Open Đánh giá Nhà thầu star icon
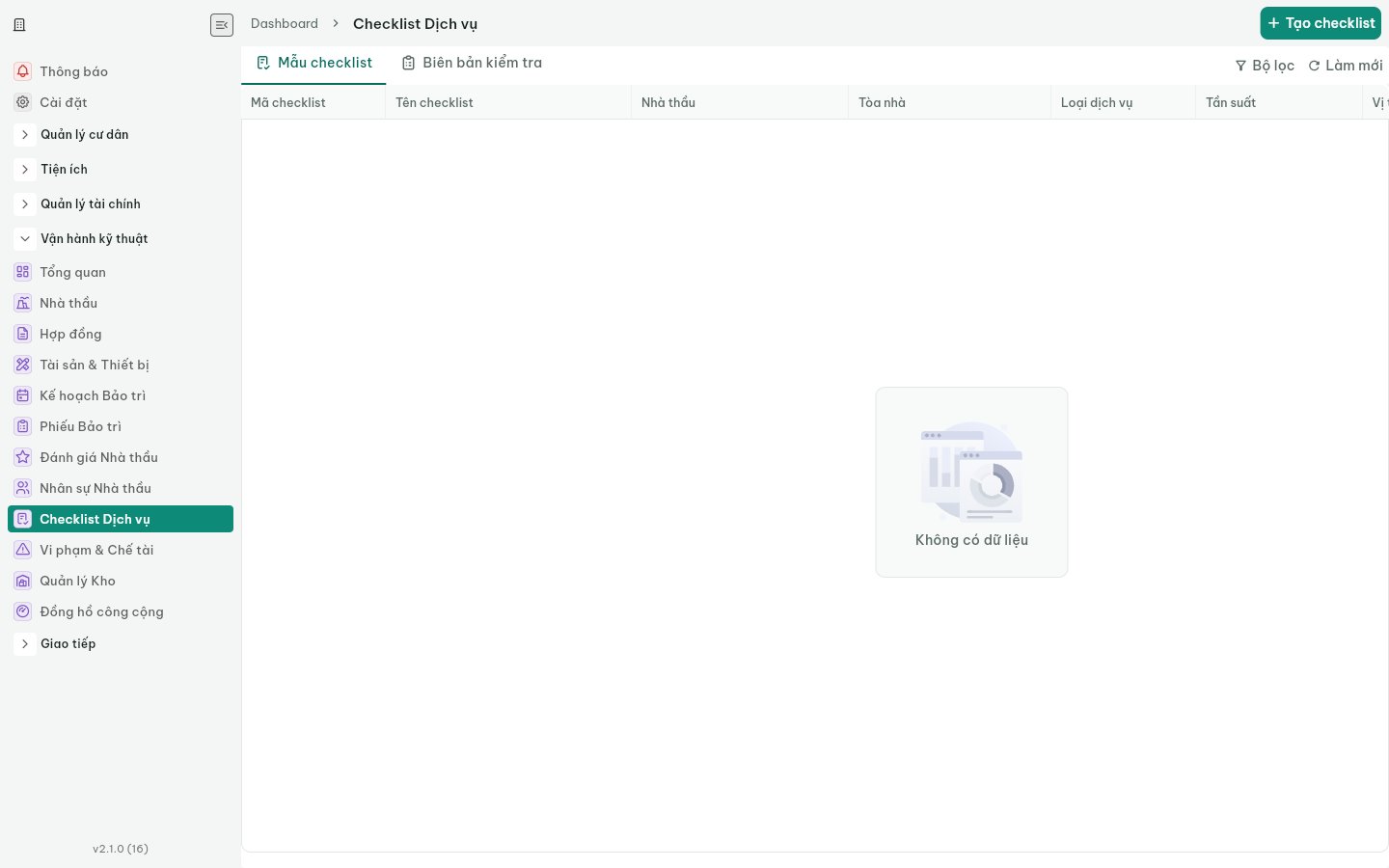 pos(23,457)
